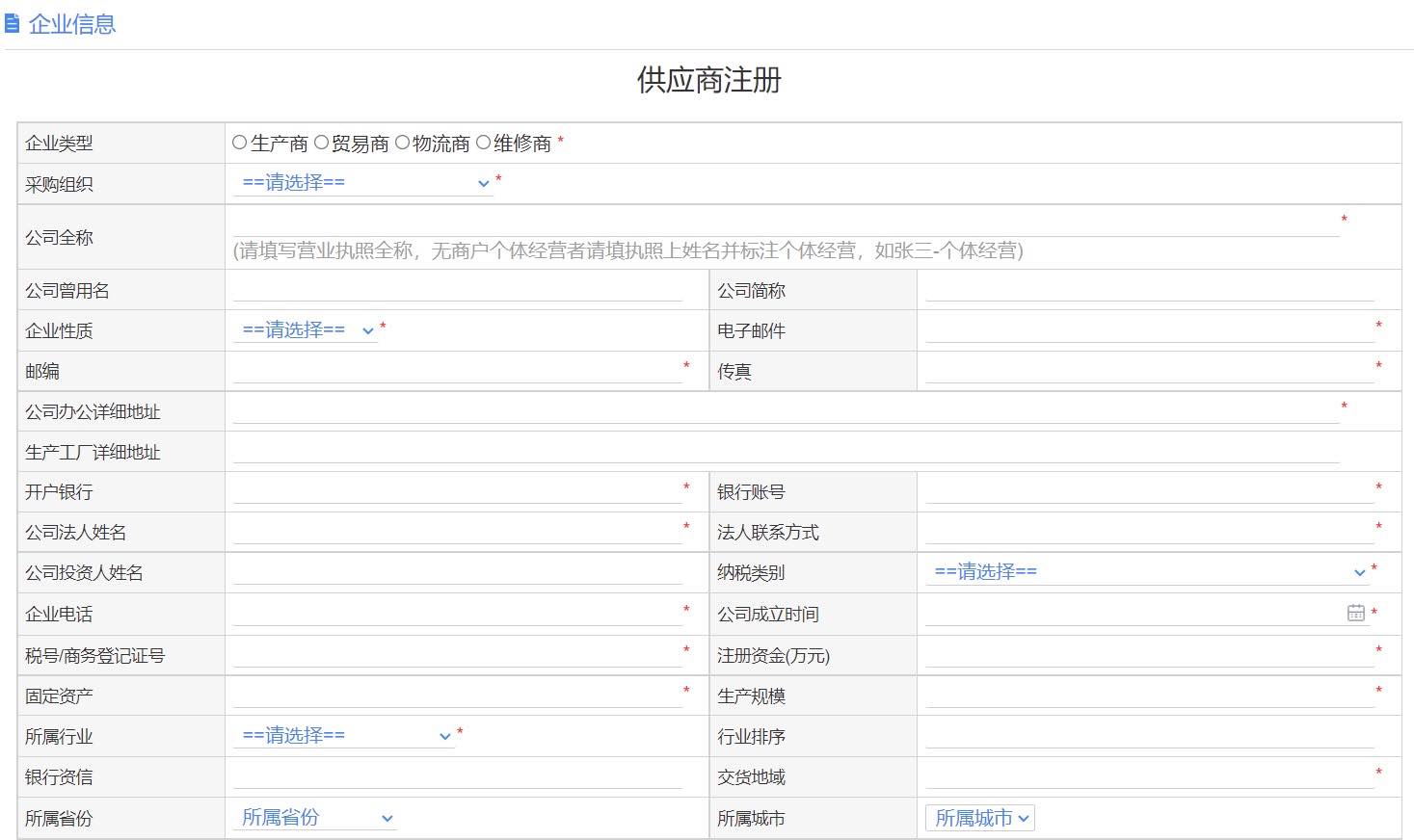Click the 企业信息 section heading

(72, 24)
